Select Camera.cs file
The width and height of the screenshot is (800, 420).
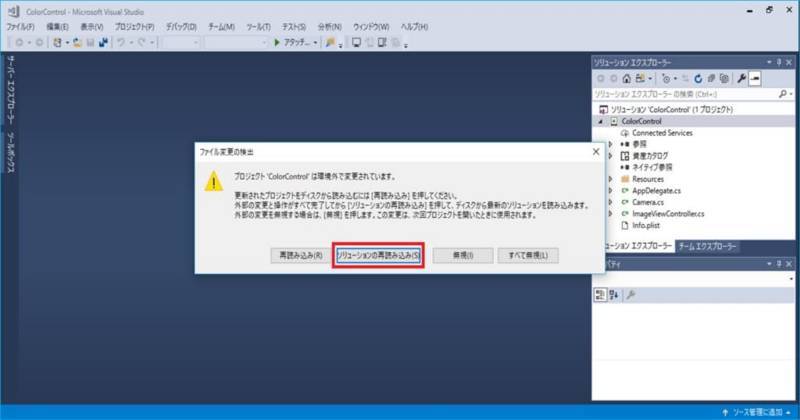click(647, 203)
